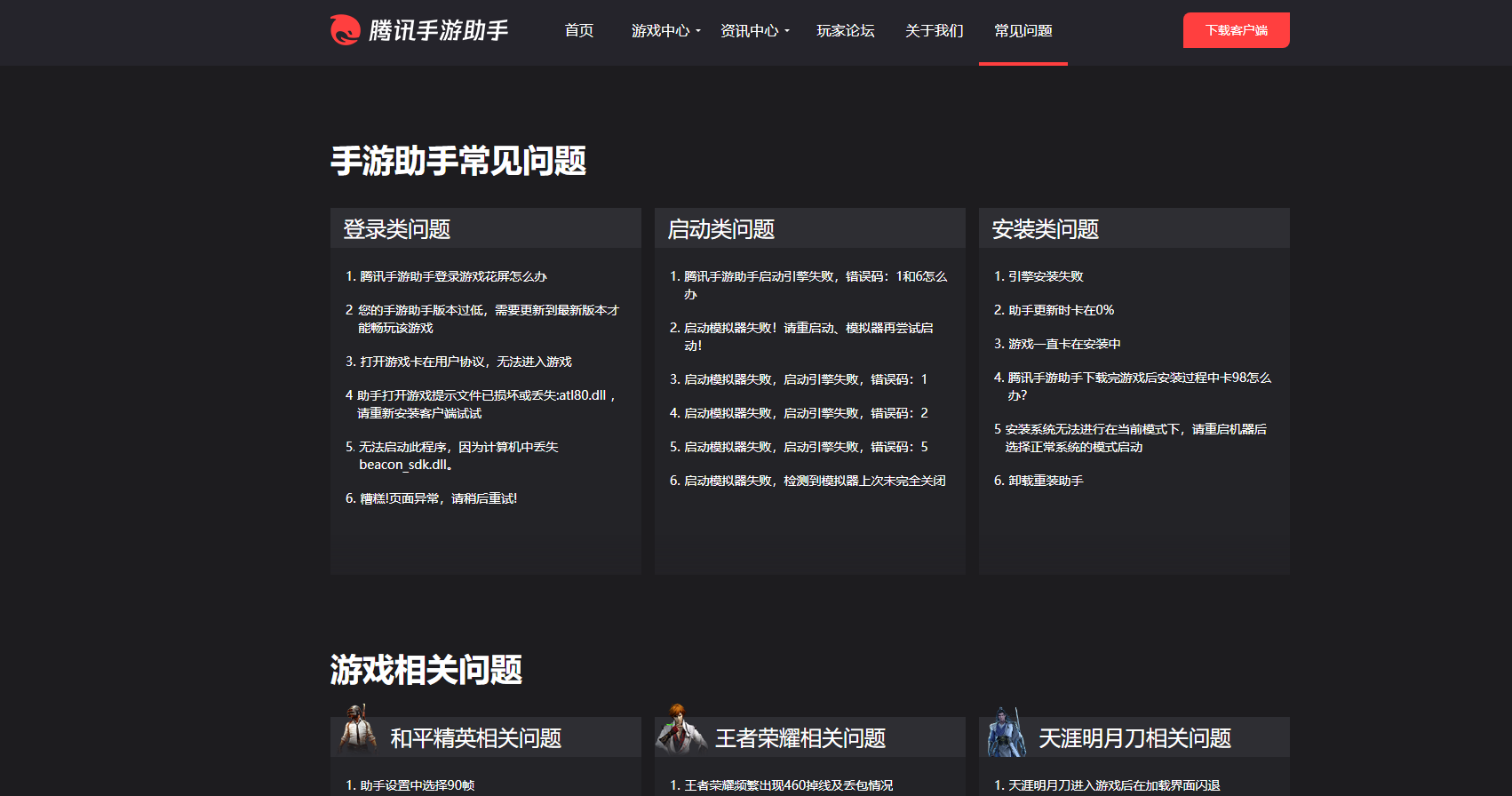The image size is (1512, 796).
Task: Open the 腾讯手游助手登录游戏花屏怎么办 question
Action: [452, 276]
